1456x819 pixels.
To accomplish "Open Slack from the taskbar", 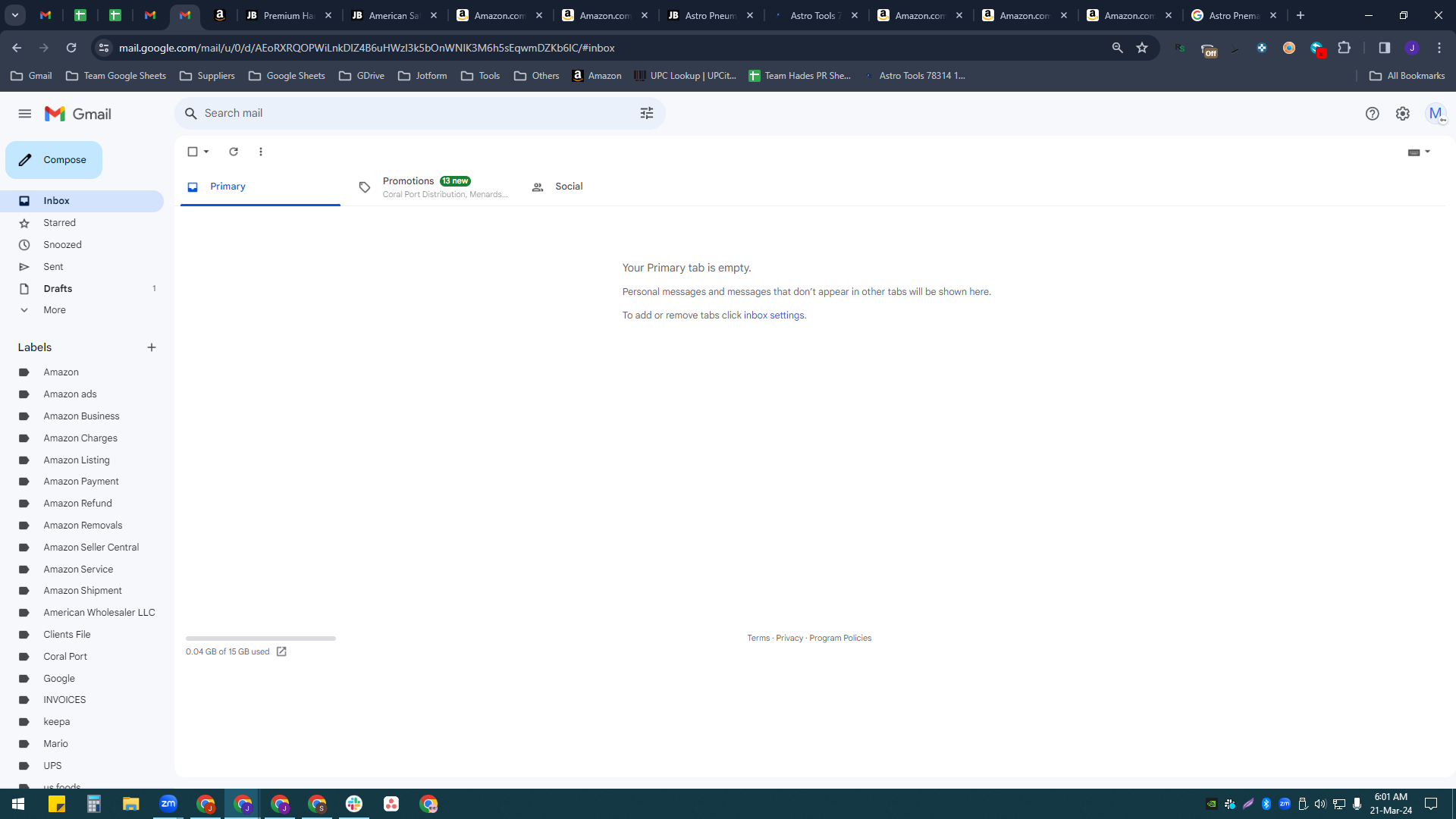I will (354, 804).
